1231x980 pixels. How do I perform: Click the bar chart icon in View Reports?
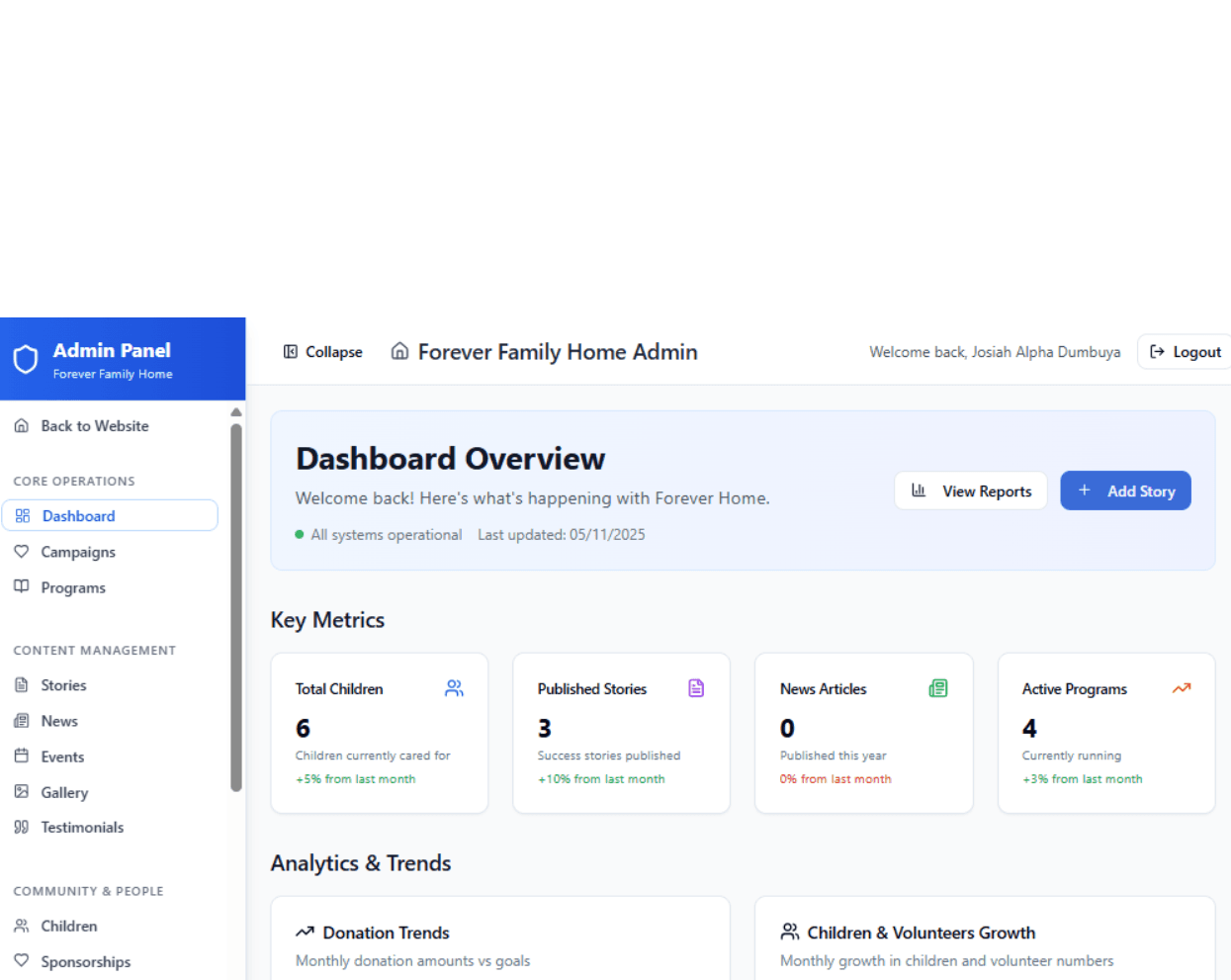(919, 490)
